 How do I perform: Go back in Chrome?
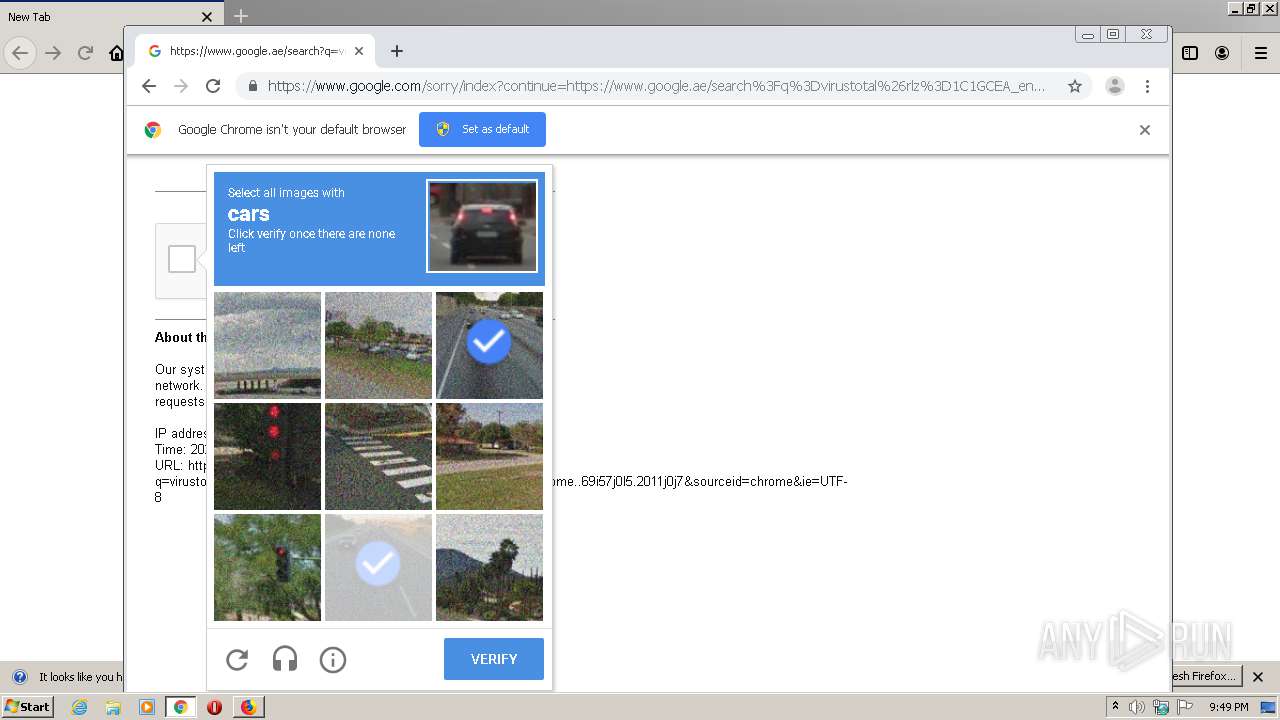[x=149, y=86]
